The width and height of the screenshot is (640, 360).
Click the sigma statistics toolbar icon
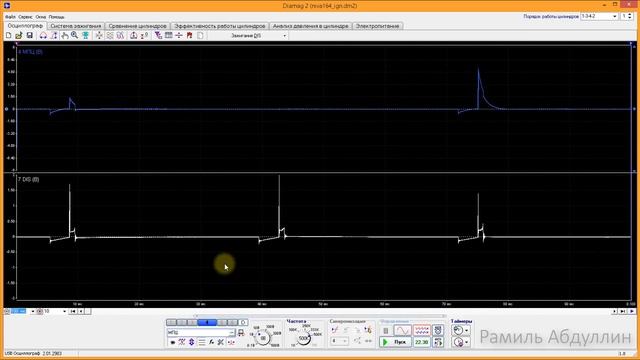tap(144, 36)
